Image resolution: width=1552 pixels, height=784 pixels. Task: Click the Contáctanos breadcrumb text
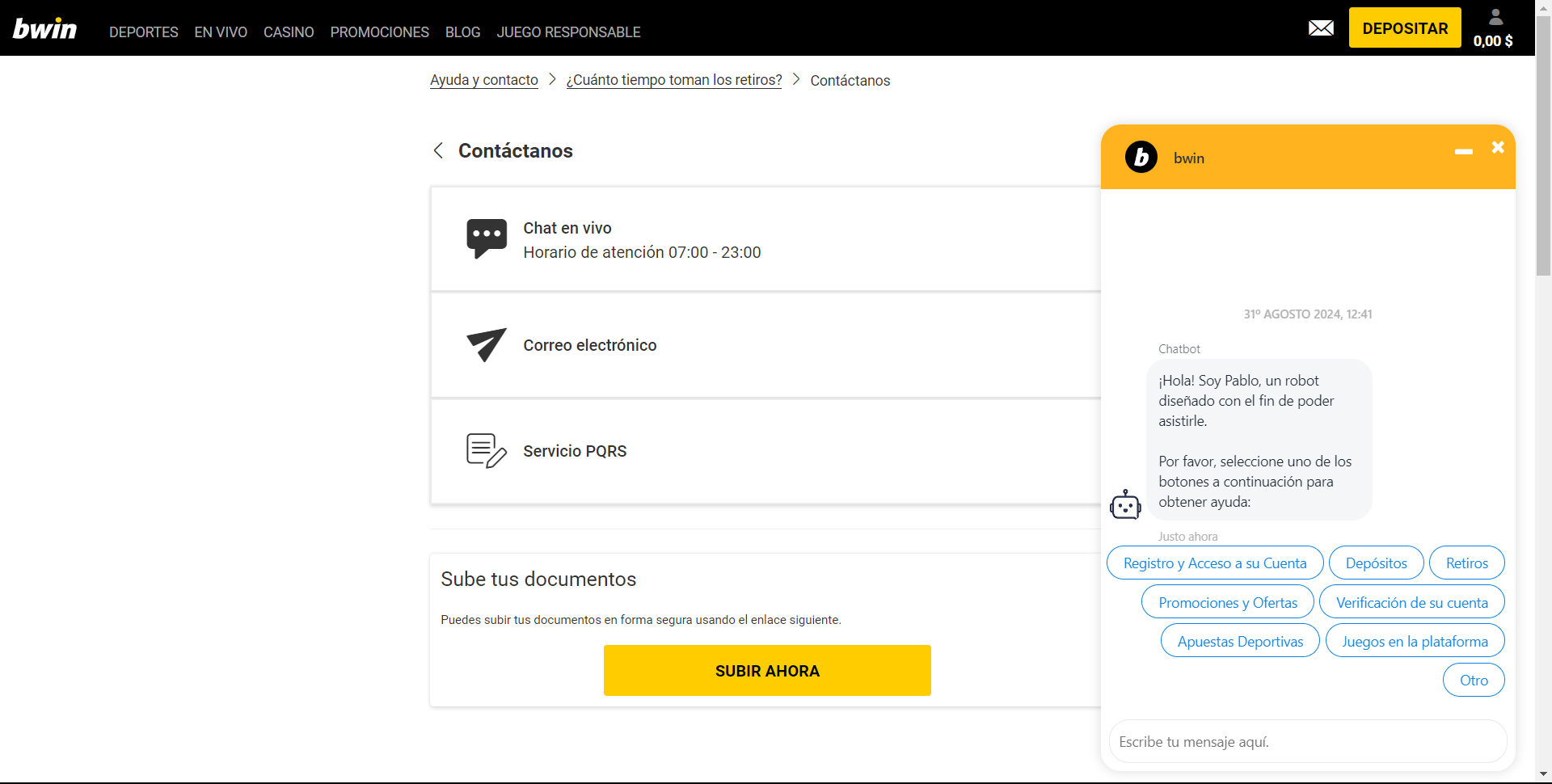pyautogui.click(x=850, y=81)
